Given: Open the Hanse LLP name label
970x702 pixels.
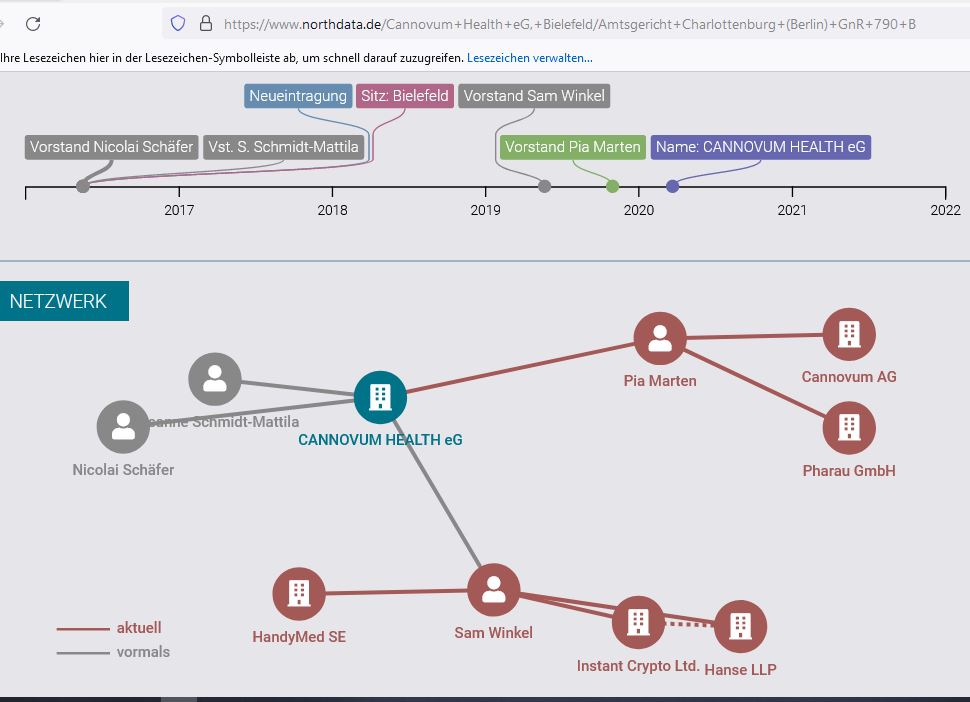Looking at the screenshot, I should pos(740,670).
